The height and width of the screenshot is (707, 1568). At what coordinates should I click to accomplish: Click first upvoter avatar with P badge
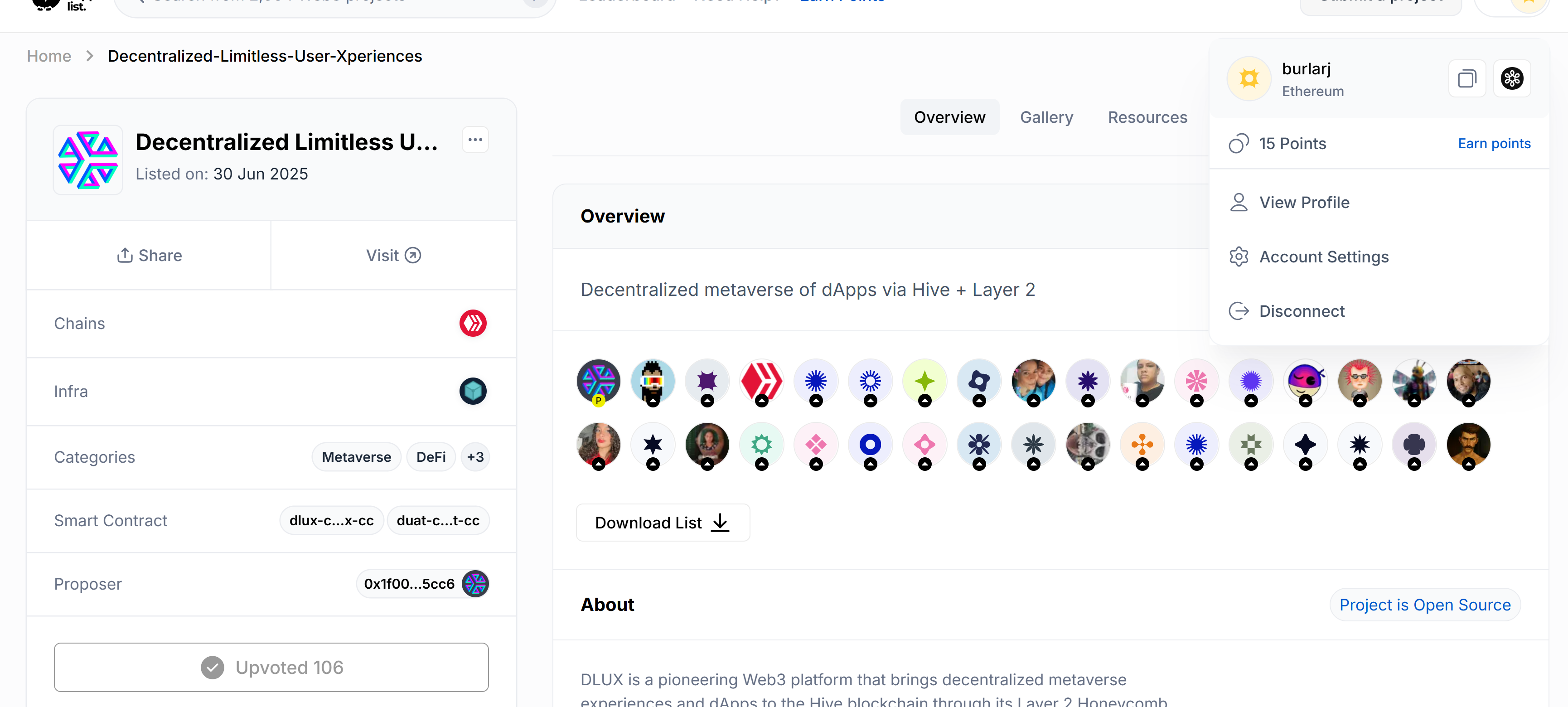(598, 382)
